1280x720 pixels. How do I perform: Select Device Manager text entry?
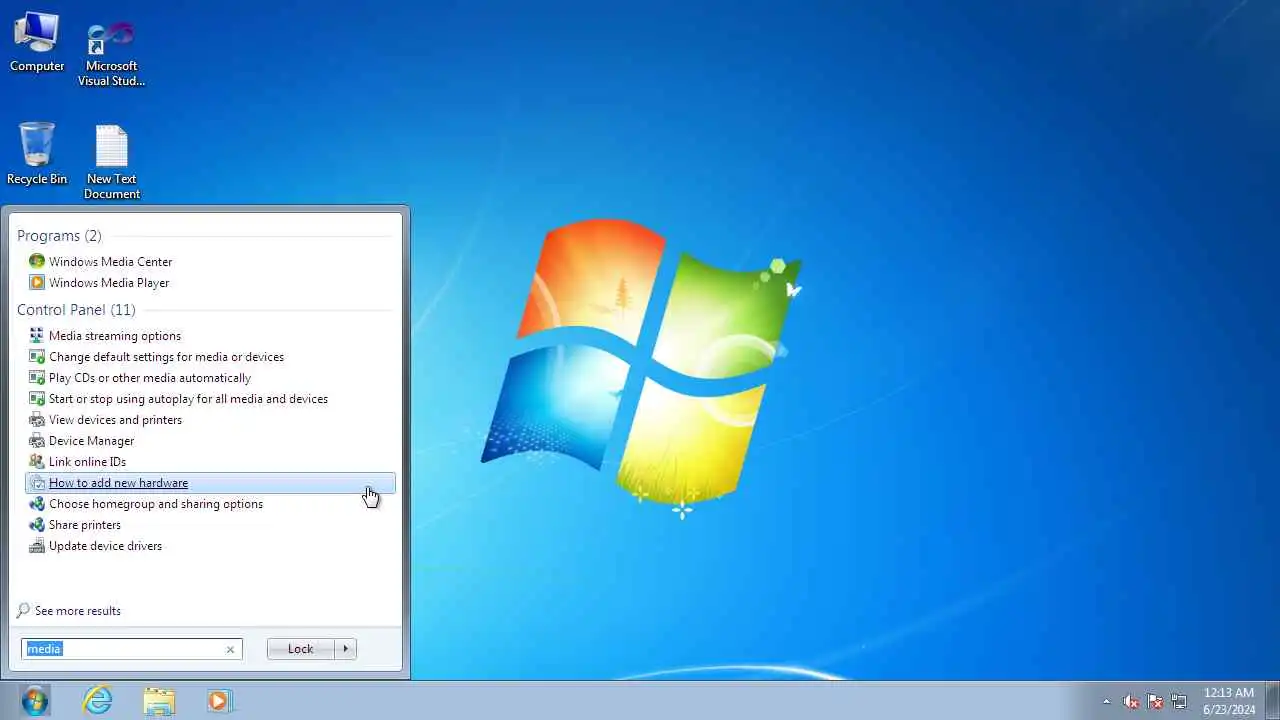pyautogui.click(x=91, y=441)
